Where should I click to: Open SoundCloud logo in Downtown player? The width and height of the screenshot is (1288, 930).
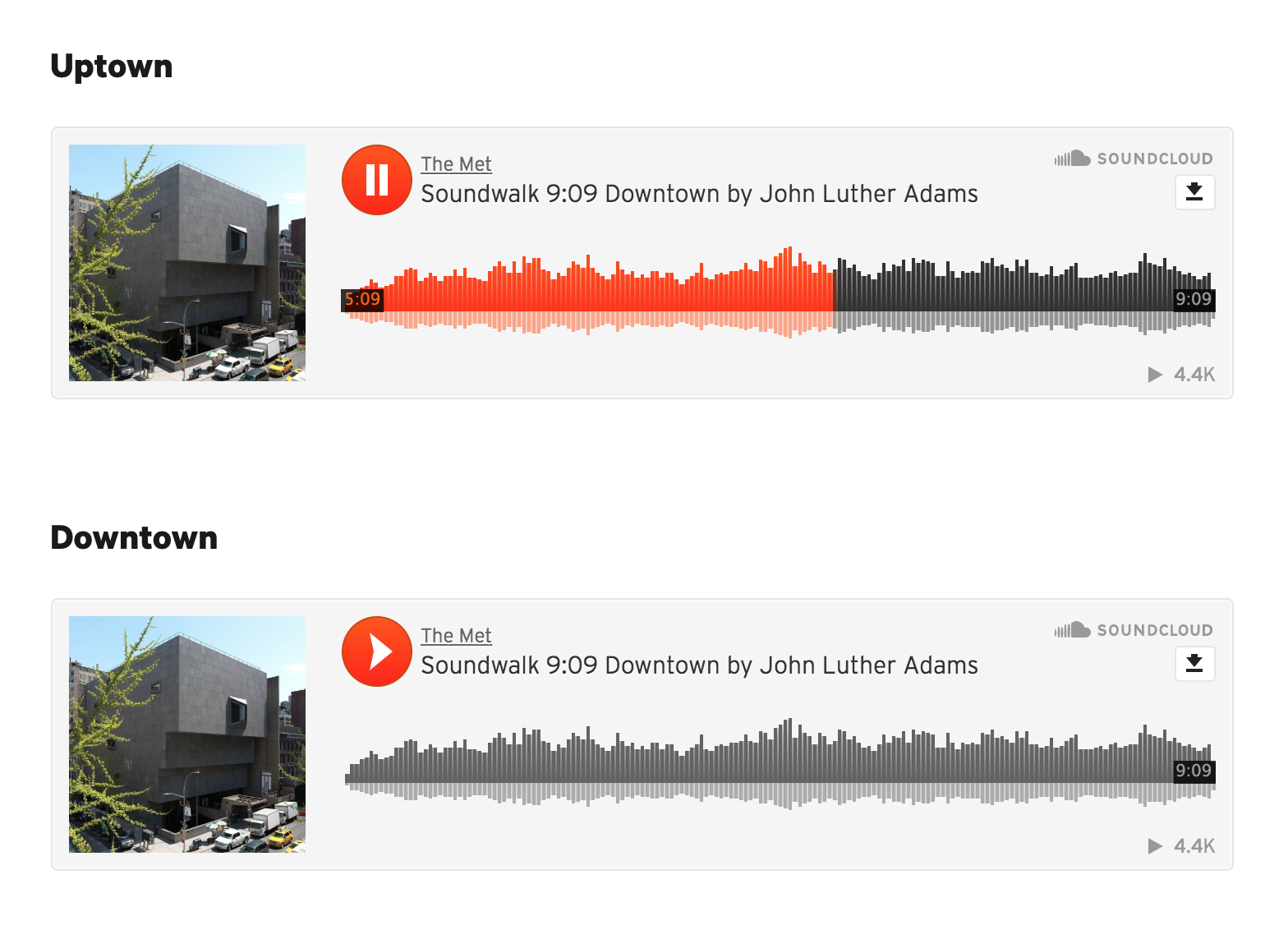1134,630
